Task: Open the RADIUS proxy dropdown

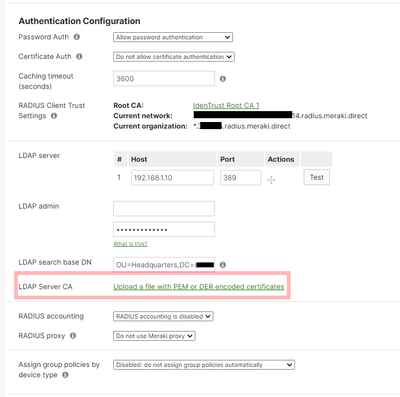Action: pos(154,336)
